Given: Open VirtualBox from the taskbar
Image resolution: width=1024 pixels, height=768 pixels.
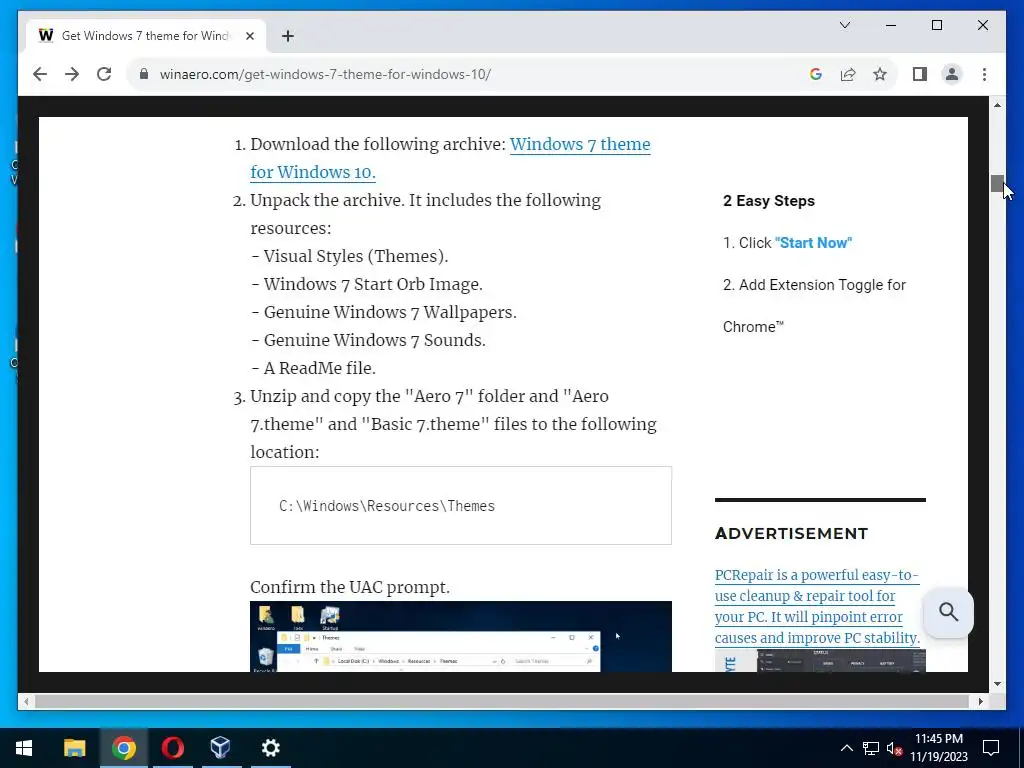Looking at the screenshot, I should tap(221, 748).
